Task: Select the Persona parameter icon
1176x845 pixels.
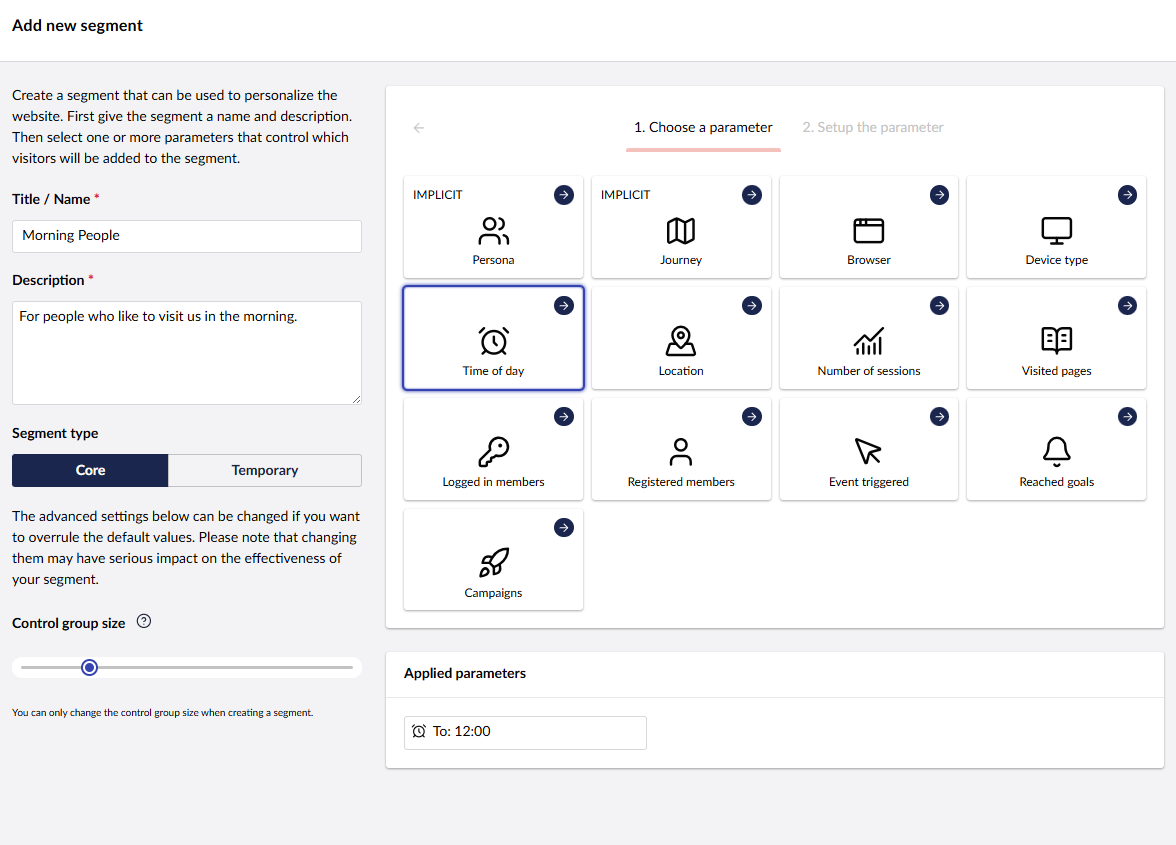Action: 493,232
